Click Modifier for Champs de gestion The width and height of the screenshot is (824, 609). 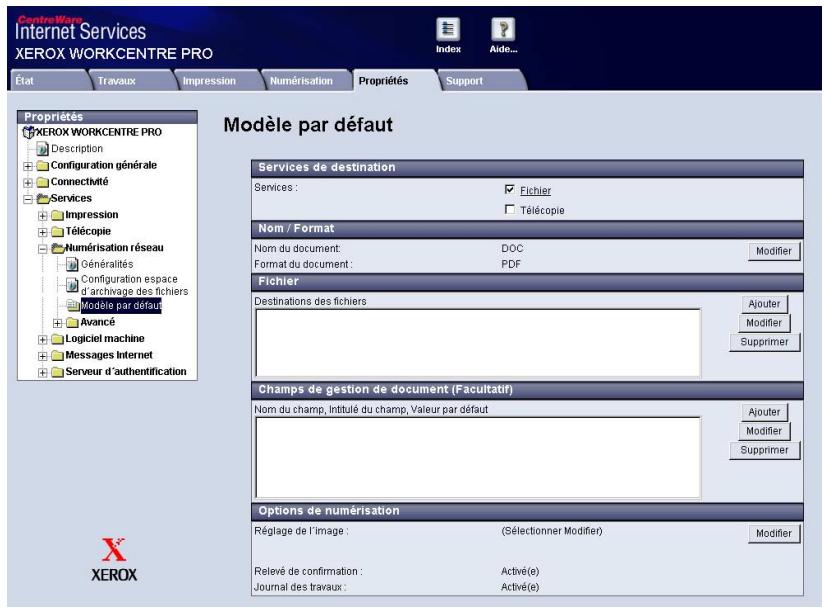[x=764, y=431]
